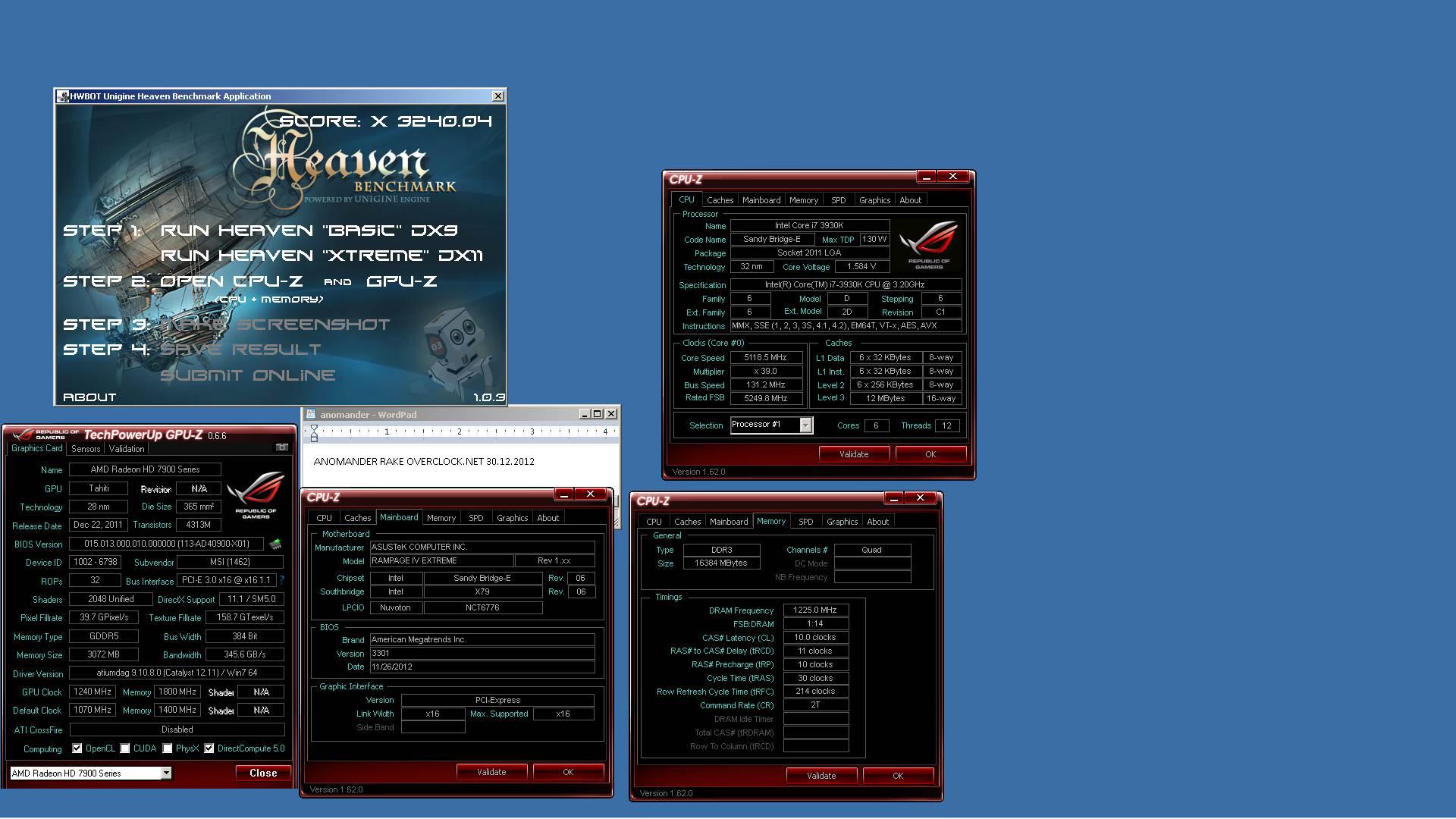Minimize the CPU-Z Memory window

tap(893, 498)
